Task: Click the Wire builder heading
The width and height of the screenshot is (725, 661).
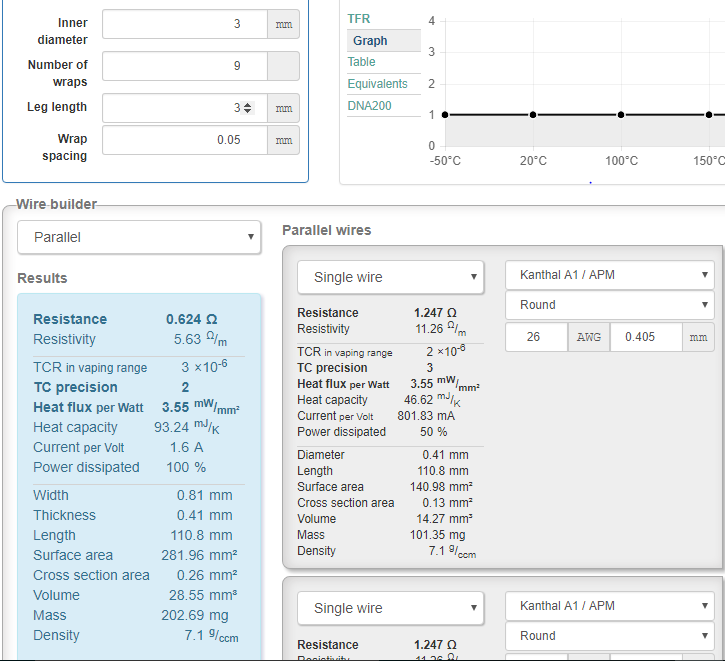Action: pyautogui.click(x=56, y=204)
